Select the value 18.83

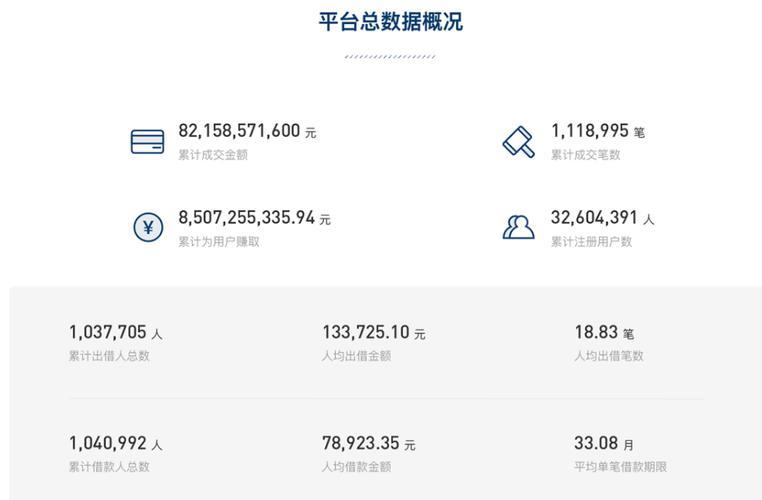pyautogui.click(x=596, y=332)
